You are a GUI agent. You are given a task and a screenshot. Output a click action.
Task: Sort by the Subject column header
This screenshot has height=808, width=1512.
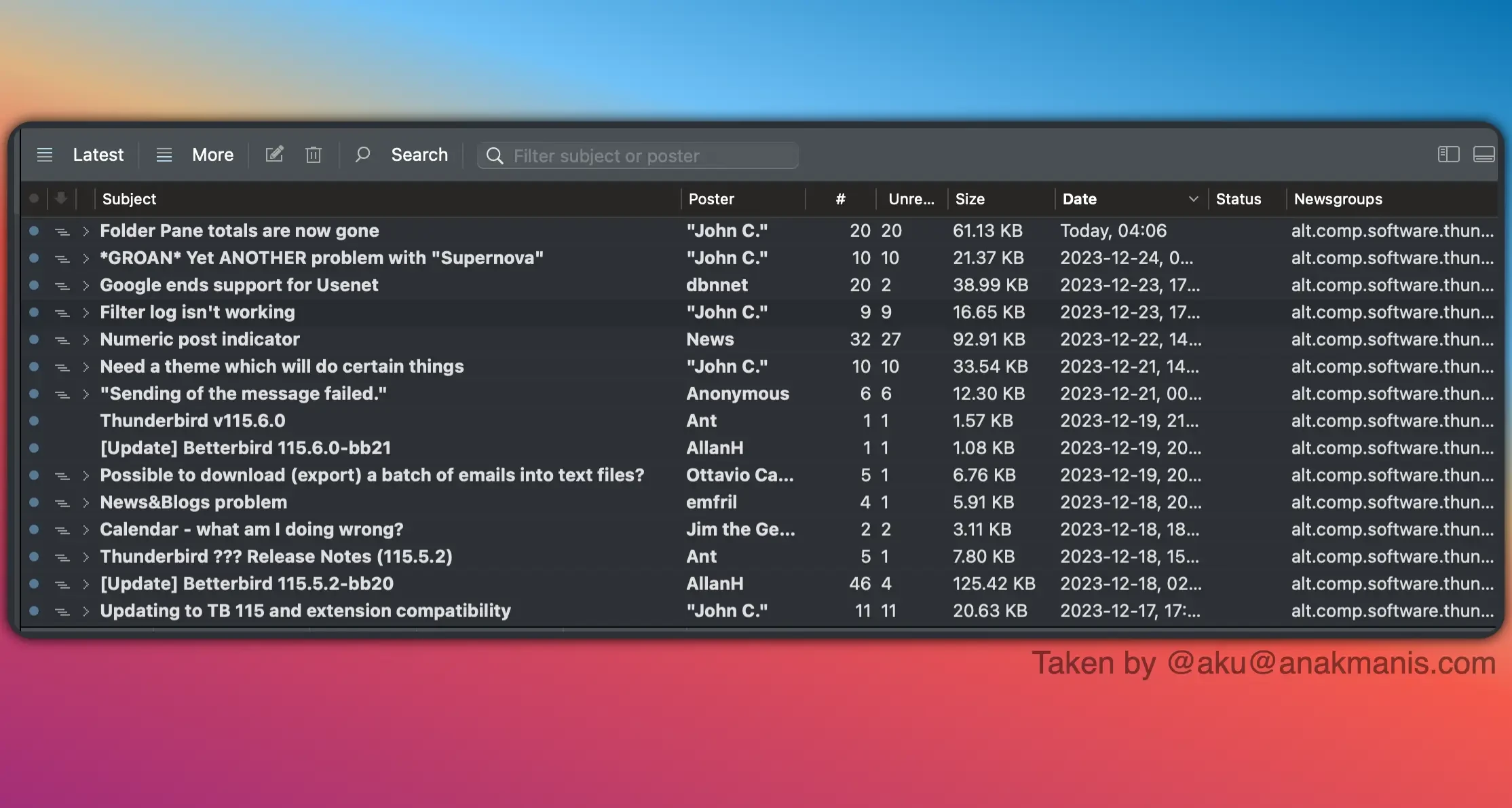pyautogui.click(x=388, y=199)
